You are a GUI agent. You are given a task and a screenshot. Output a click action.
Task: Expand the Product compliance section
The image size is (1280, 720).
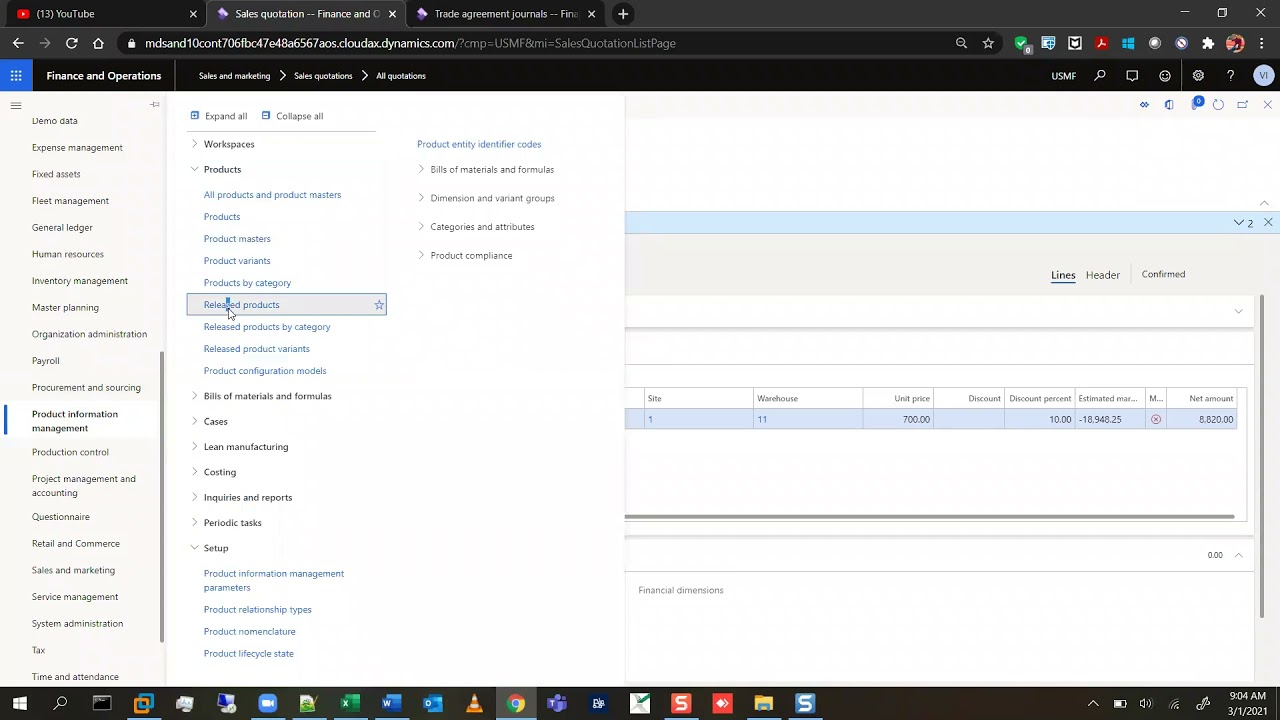point(421,255)
